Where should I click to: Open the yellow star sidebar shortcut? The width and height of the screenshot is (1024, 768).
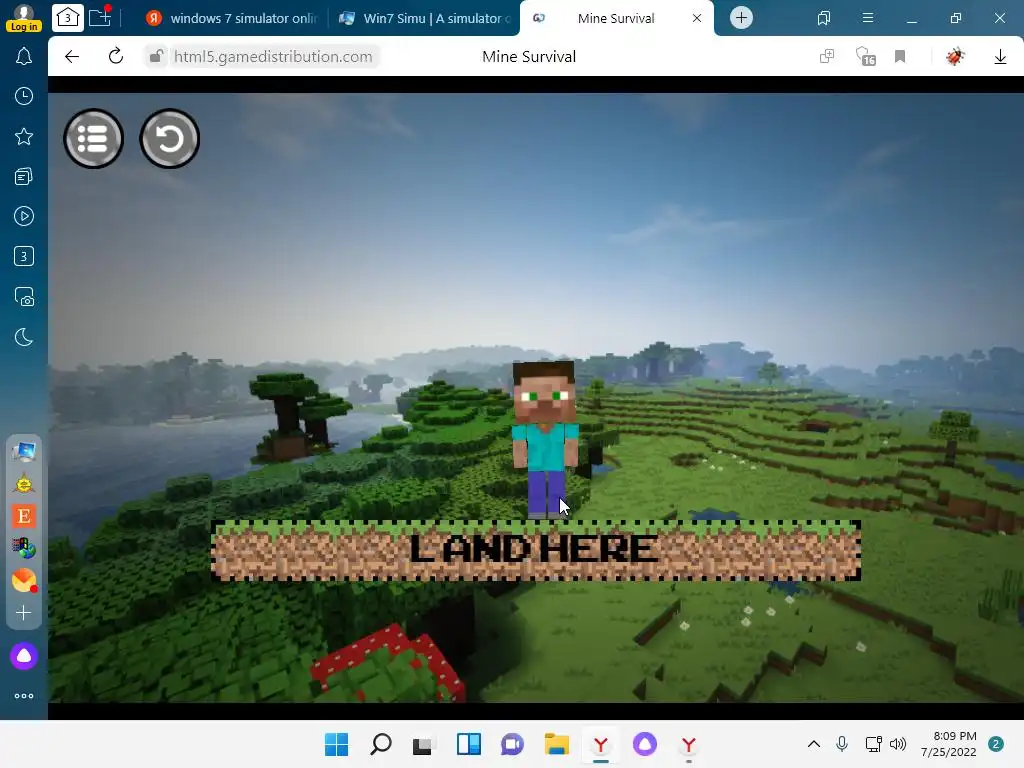pos(24,484)
